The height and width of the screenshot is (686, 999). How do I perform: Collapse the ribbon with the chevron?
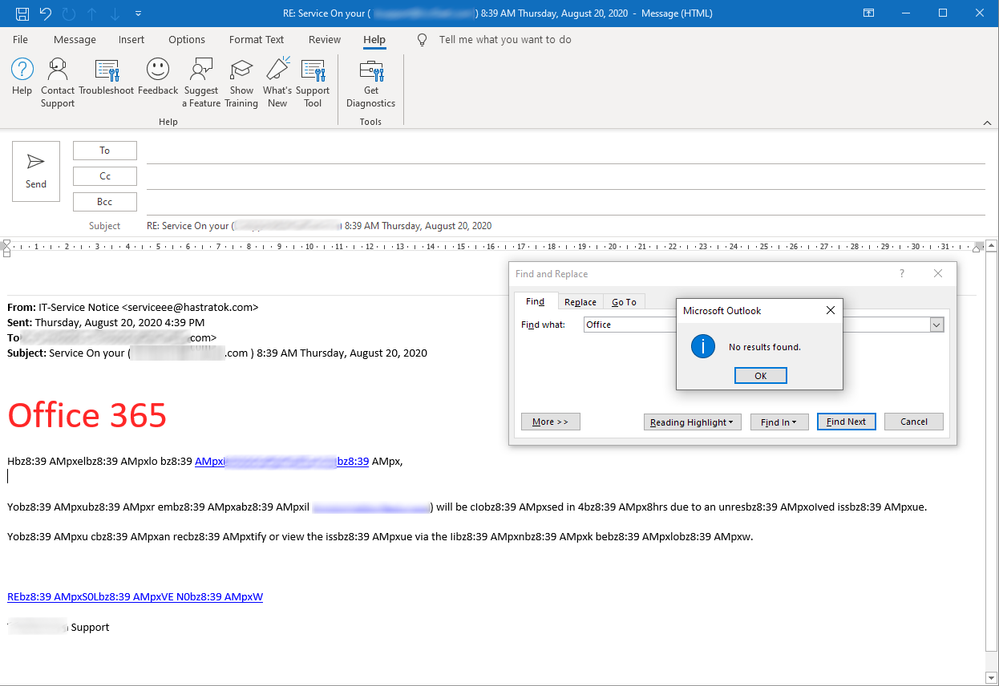coord(987,122)
